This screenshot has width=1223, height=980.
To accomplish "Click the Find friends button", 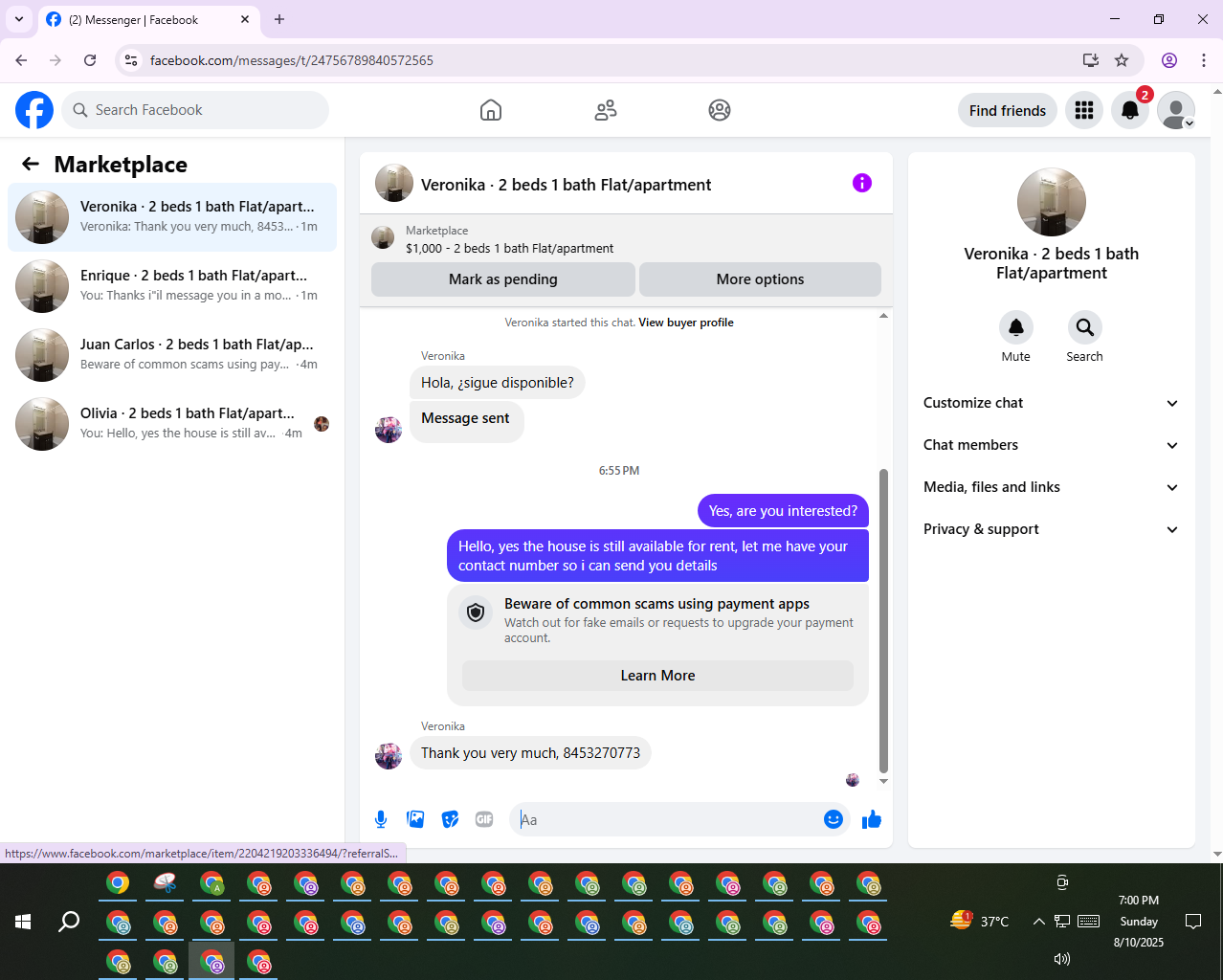I will click(1008, 110).
